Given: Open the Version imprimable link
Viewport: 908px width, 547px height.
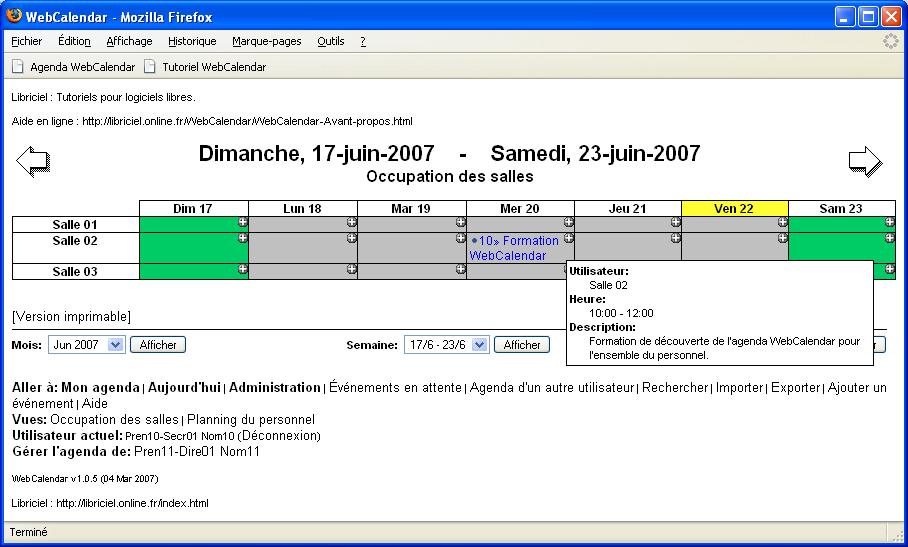Looking at the screenshot, I should point(71,317).
